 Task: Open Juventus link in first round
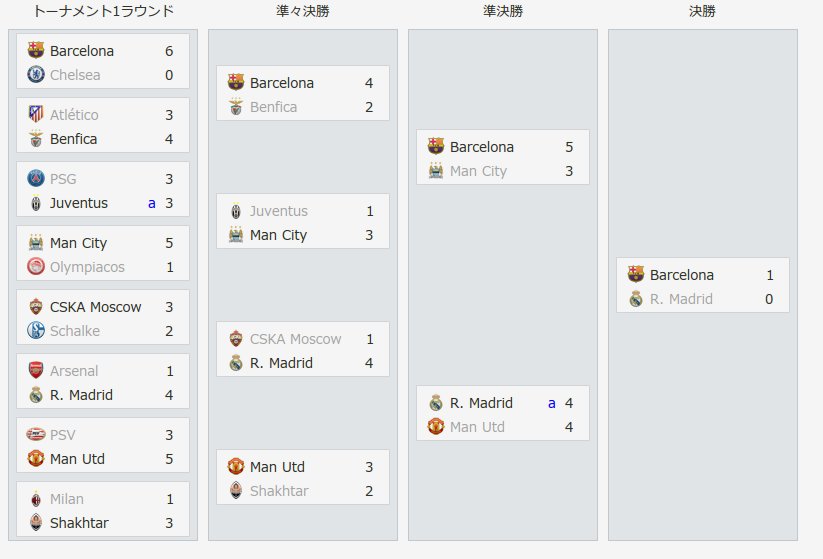(x=79, y=203)
